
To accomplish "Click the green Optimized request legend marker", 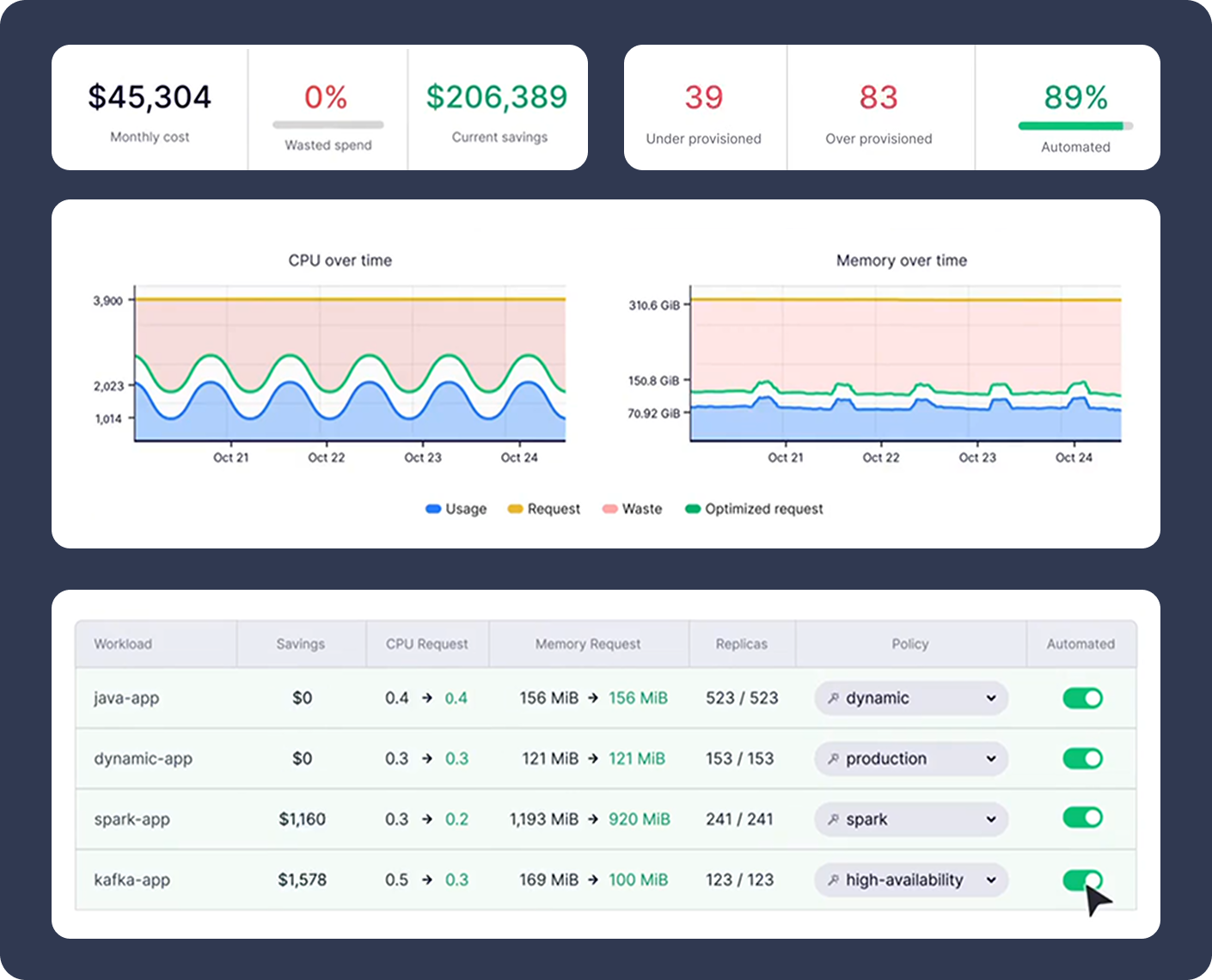I will pyautogui.click(x=692, y=509).
